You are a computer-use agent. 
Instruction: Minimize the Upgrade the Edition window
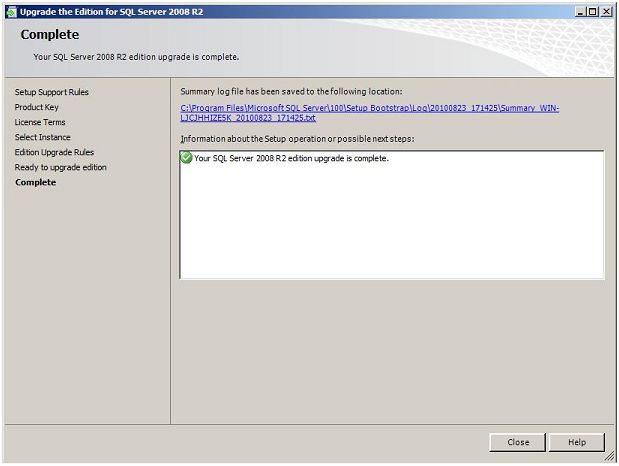click(x=580, y=12)
